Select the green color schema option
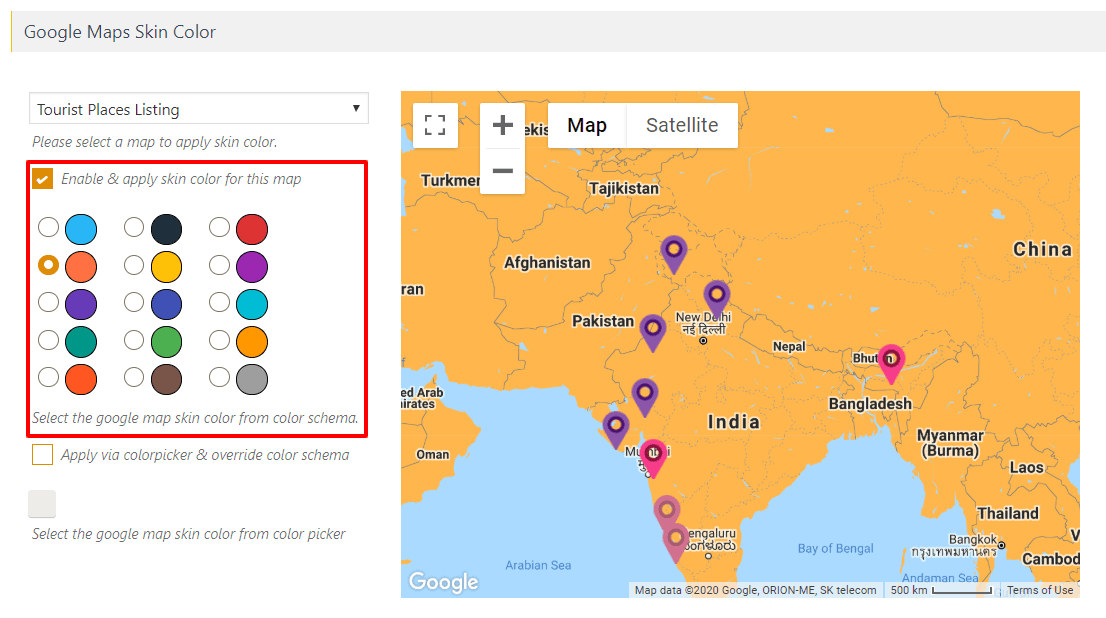The width and height of the screenshot is (1106, 618). coord(134,340)
